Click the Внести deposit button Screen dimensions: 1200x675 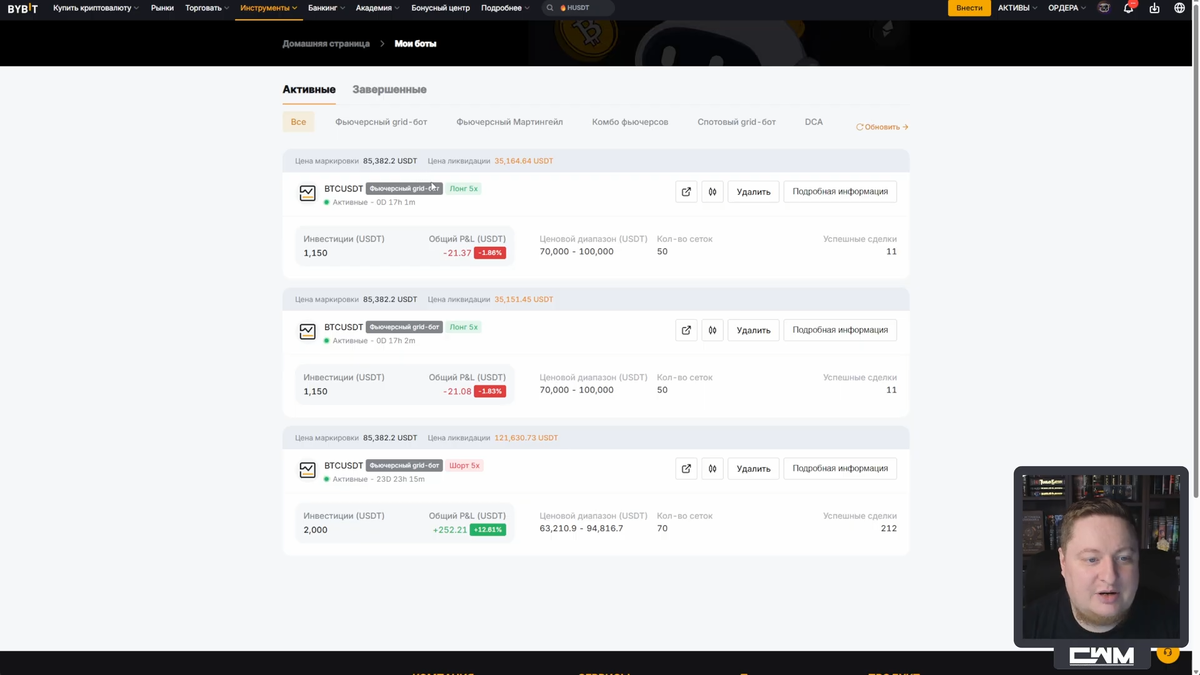click(x=969, y=8)
